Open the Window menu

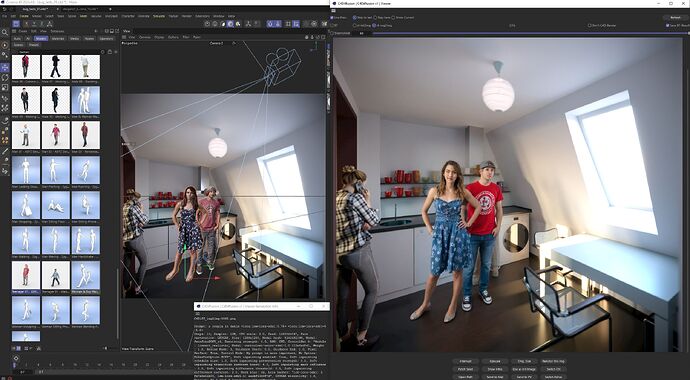(218, 16)
